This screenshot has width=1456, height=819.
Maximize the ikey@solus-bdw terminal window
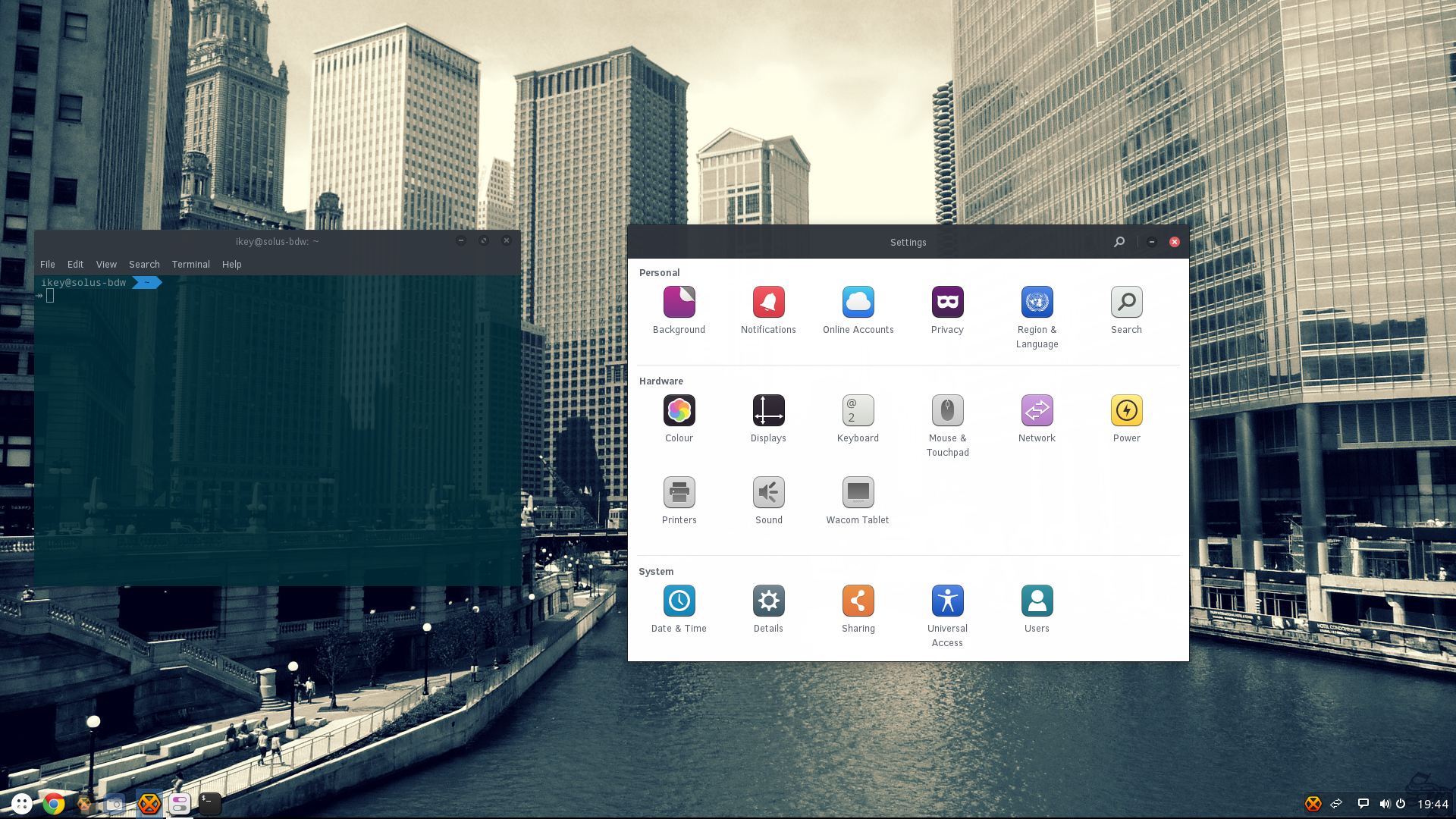click(484, 240)
